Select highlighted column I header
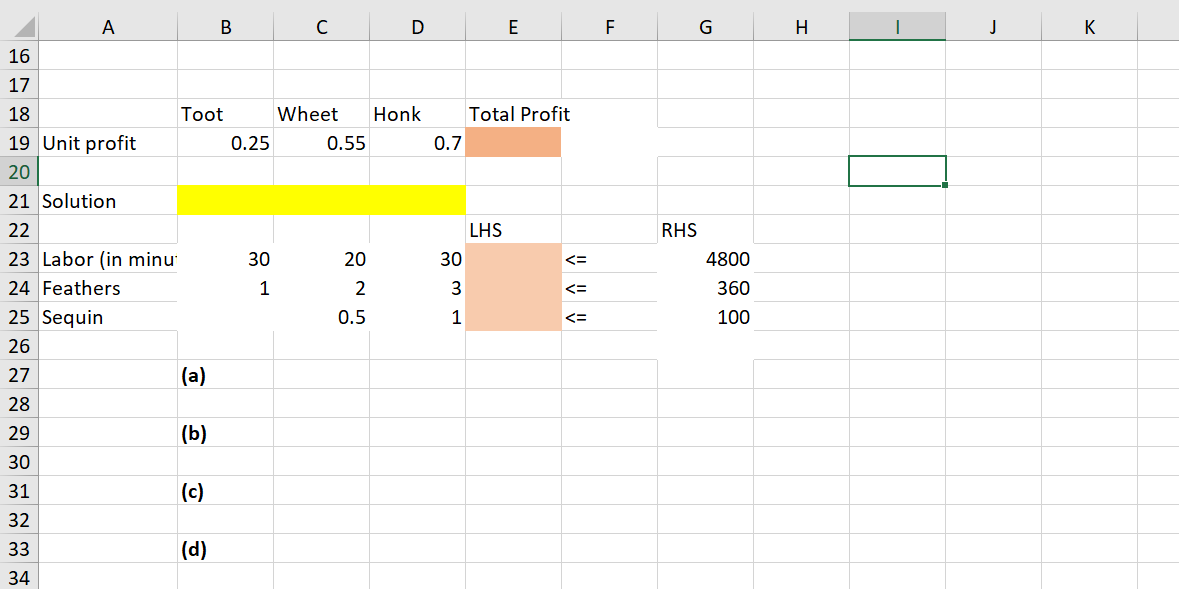1179x589 pixels. [x=897, y=27]
